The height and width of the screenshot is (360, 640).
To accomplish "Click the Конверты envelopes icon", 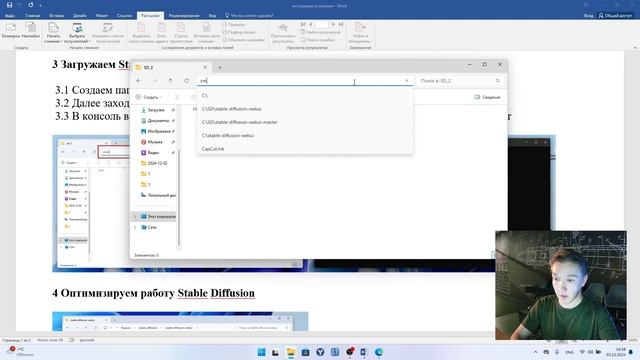I will tap(11, 30).
